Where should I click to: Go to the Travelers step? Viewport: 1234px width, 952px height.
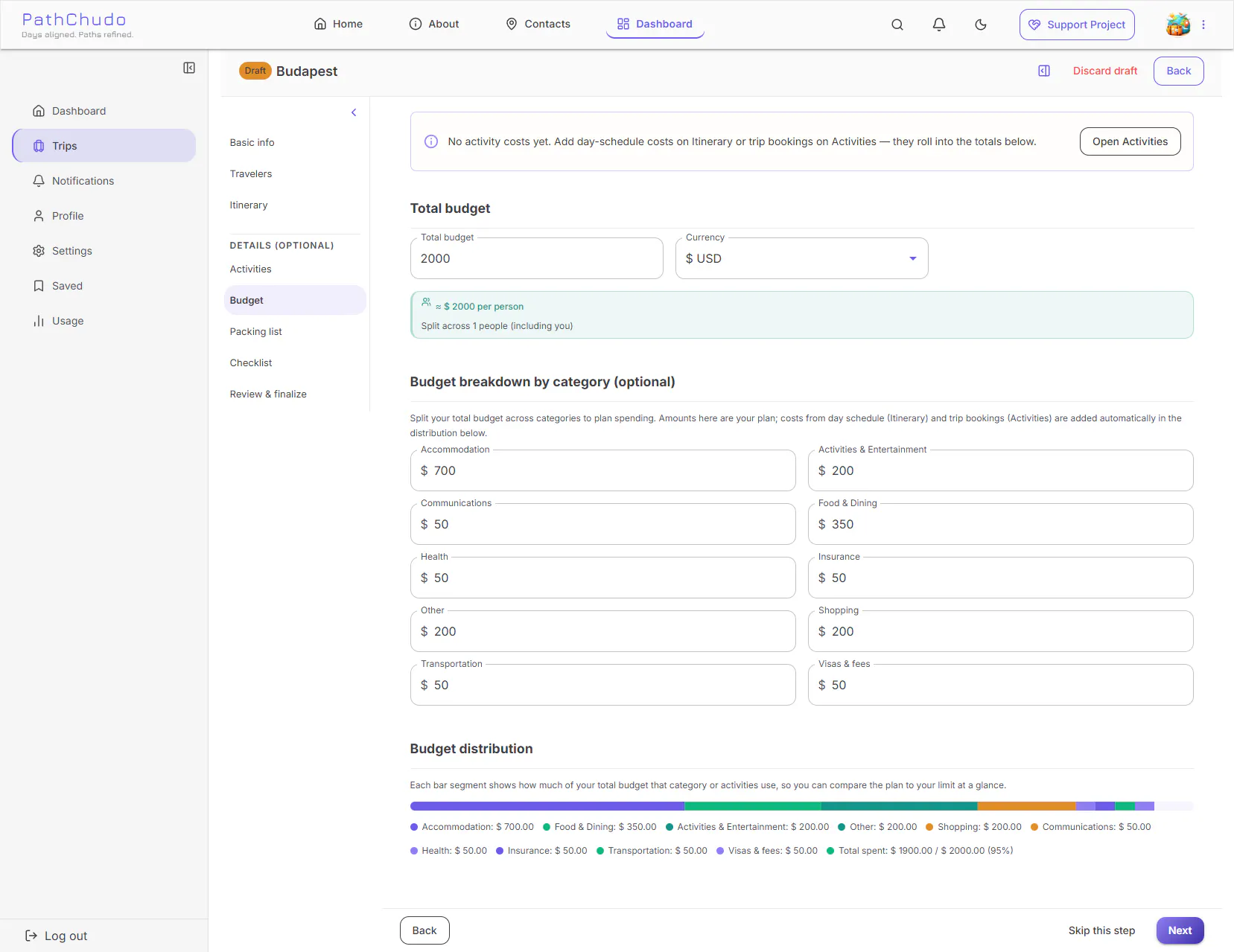[295, 173]
